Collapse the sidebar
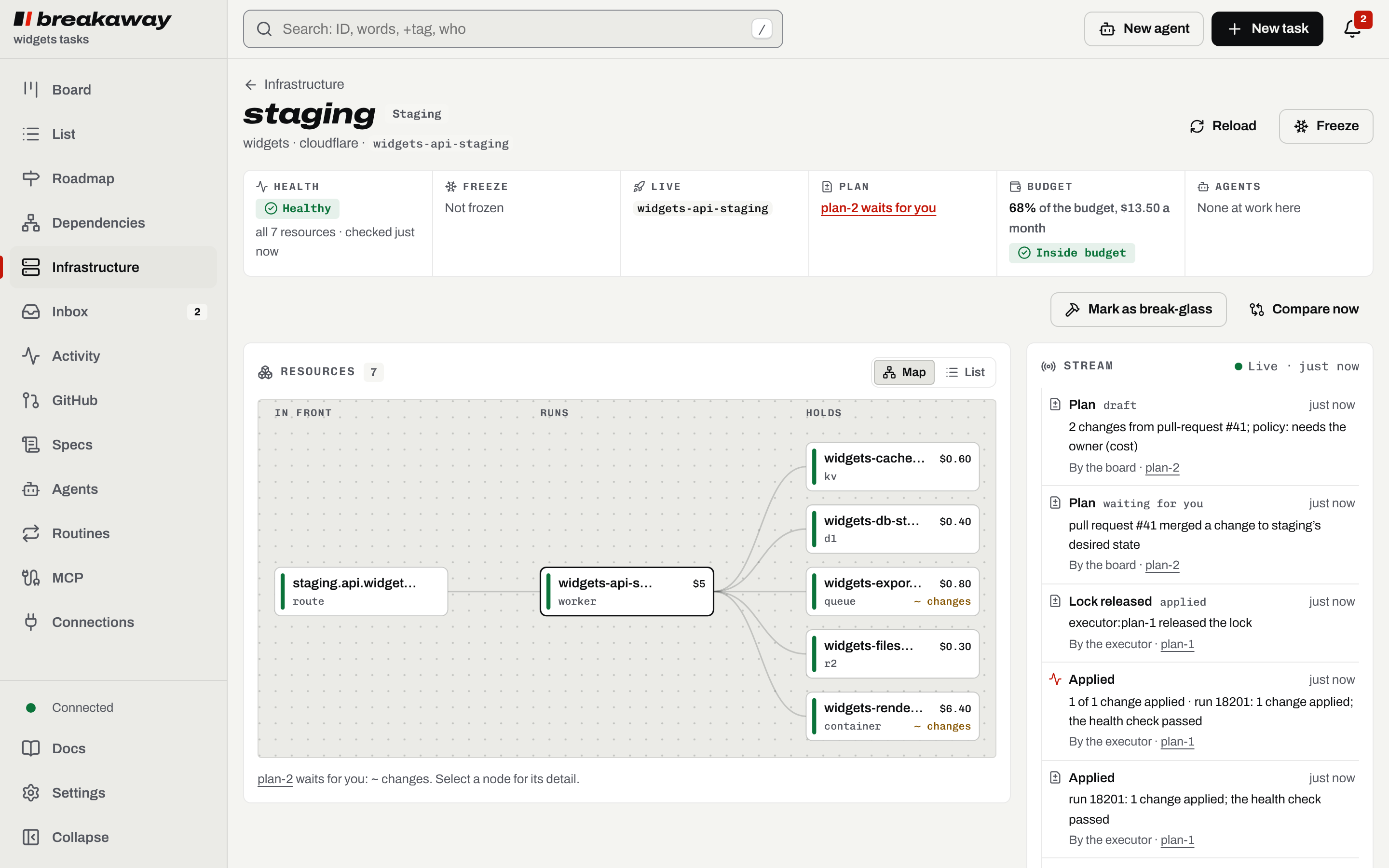The image size is (1389, 868). tap(114, 838)
